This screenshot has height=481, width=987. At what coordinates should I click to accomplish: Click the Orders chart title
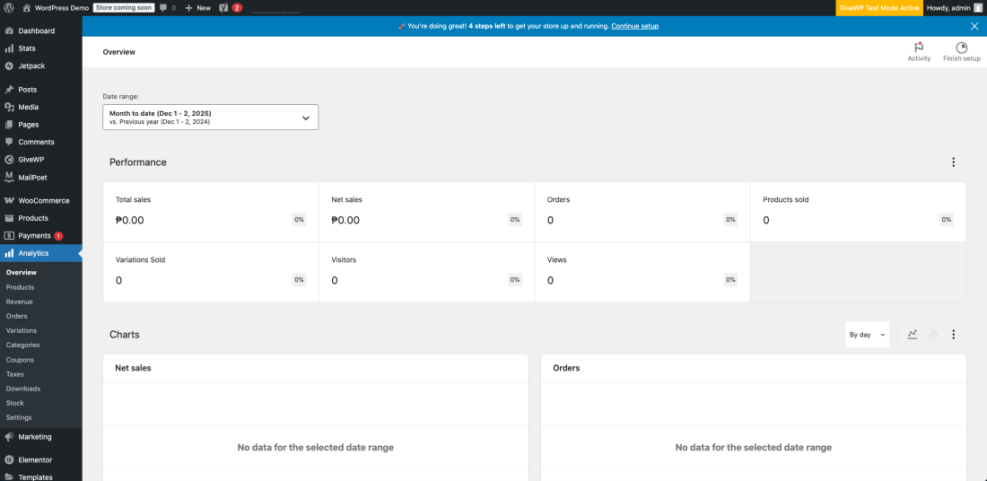coord(566,368)
